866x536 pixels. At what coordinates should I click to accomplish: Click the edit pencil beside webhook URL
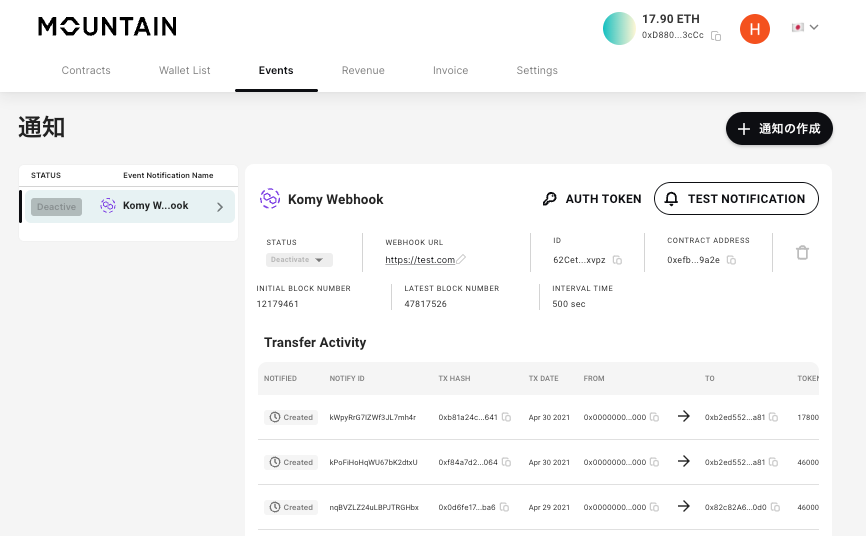coord(461,260)
